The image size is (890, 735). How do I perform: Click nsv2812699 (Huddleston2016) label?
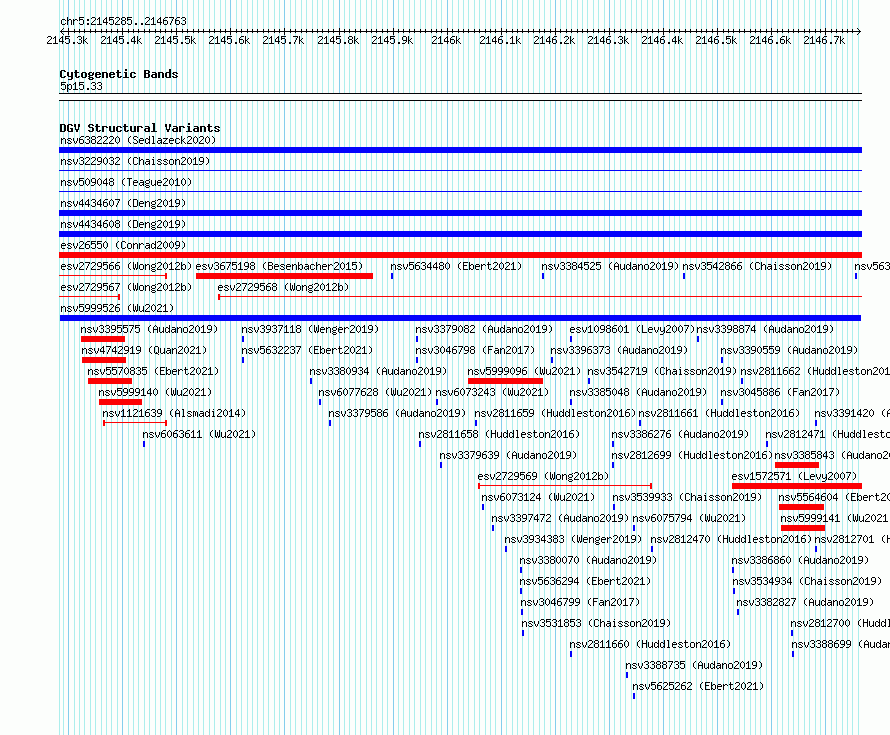click(692, 455)
